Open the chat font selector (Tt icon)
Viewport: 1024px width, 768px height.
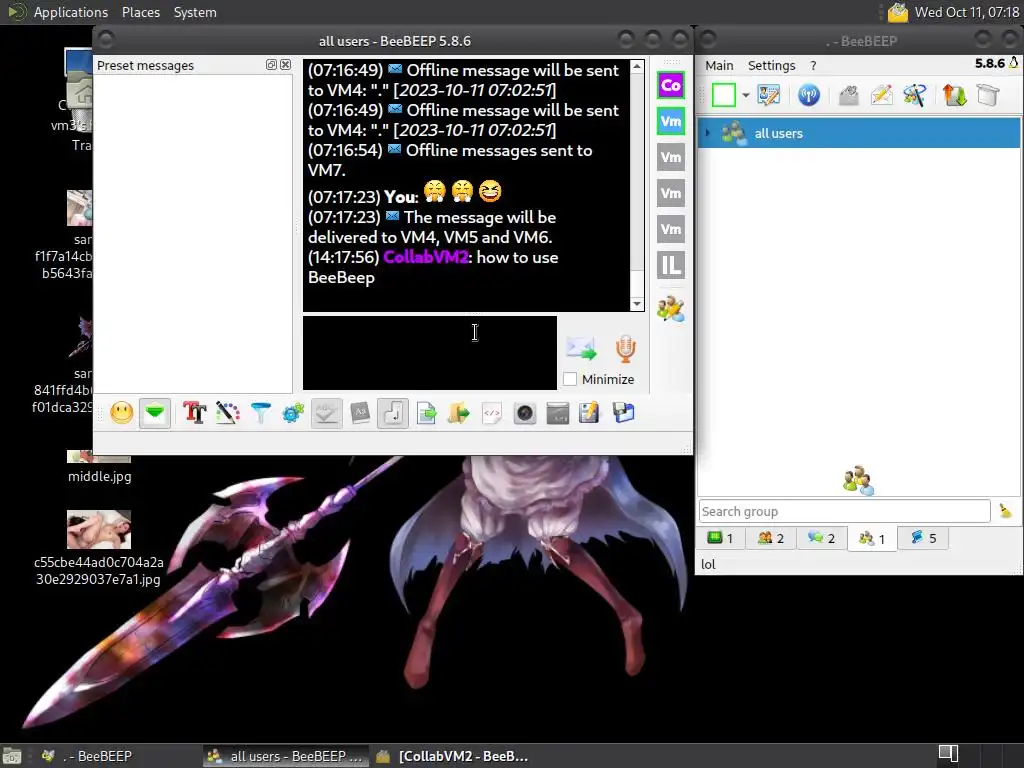coord(195,413)
